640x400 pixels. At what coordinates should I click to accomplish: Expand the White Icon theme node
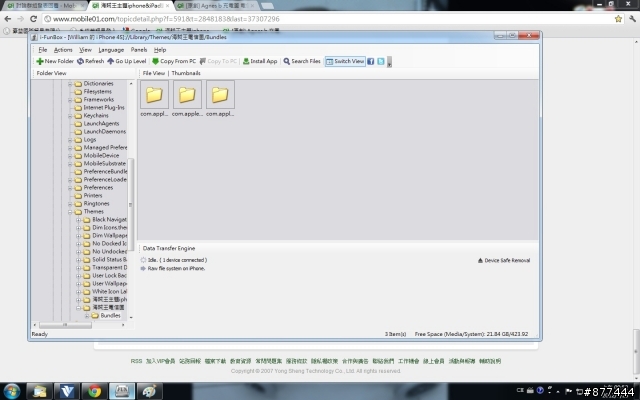point(78,292)
